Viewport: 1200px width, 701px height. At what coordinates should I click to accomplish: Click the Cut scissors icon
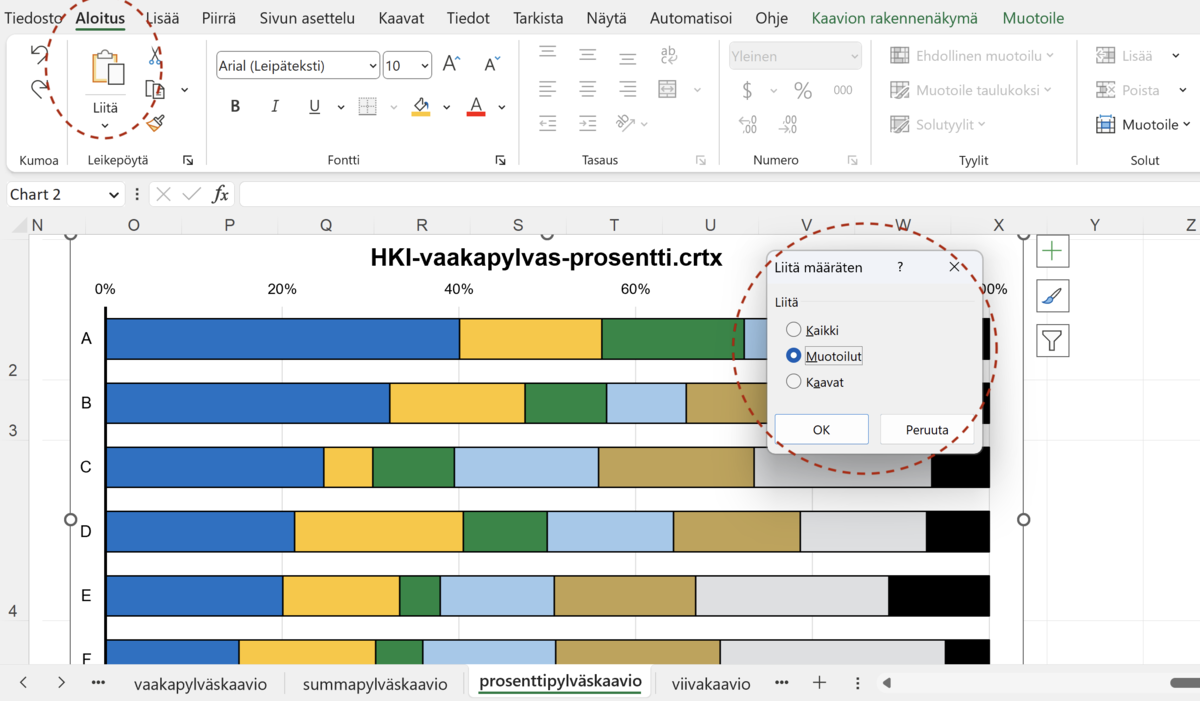pos(155,57)
